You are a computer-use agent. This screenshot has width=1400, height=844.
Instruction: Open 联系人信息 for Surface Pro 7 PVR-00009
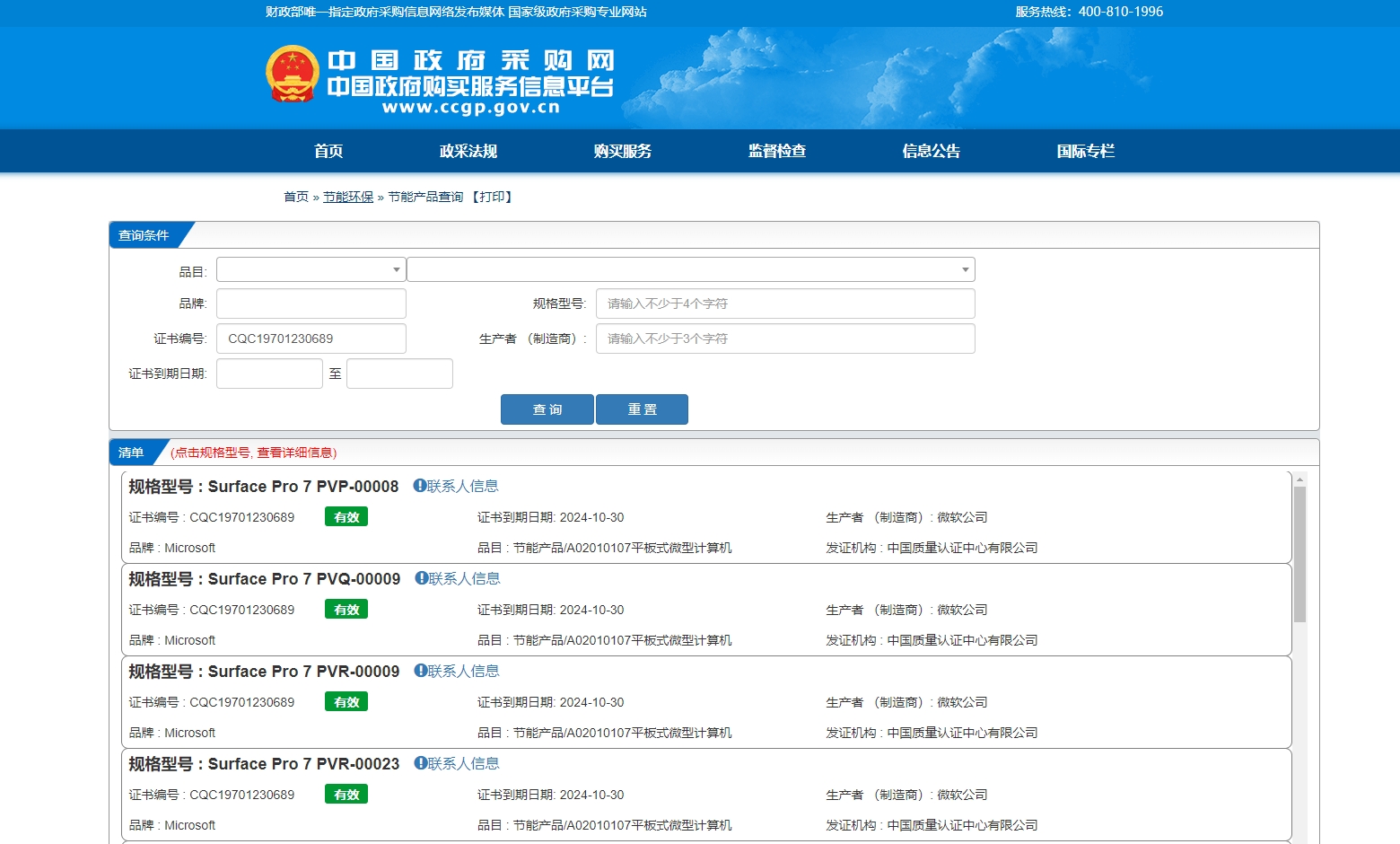pos(463,671)
